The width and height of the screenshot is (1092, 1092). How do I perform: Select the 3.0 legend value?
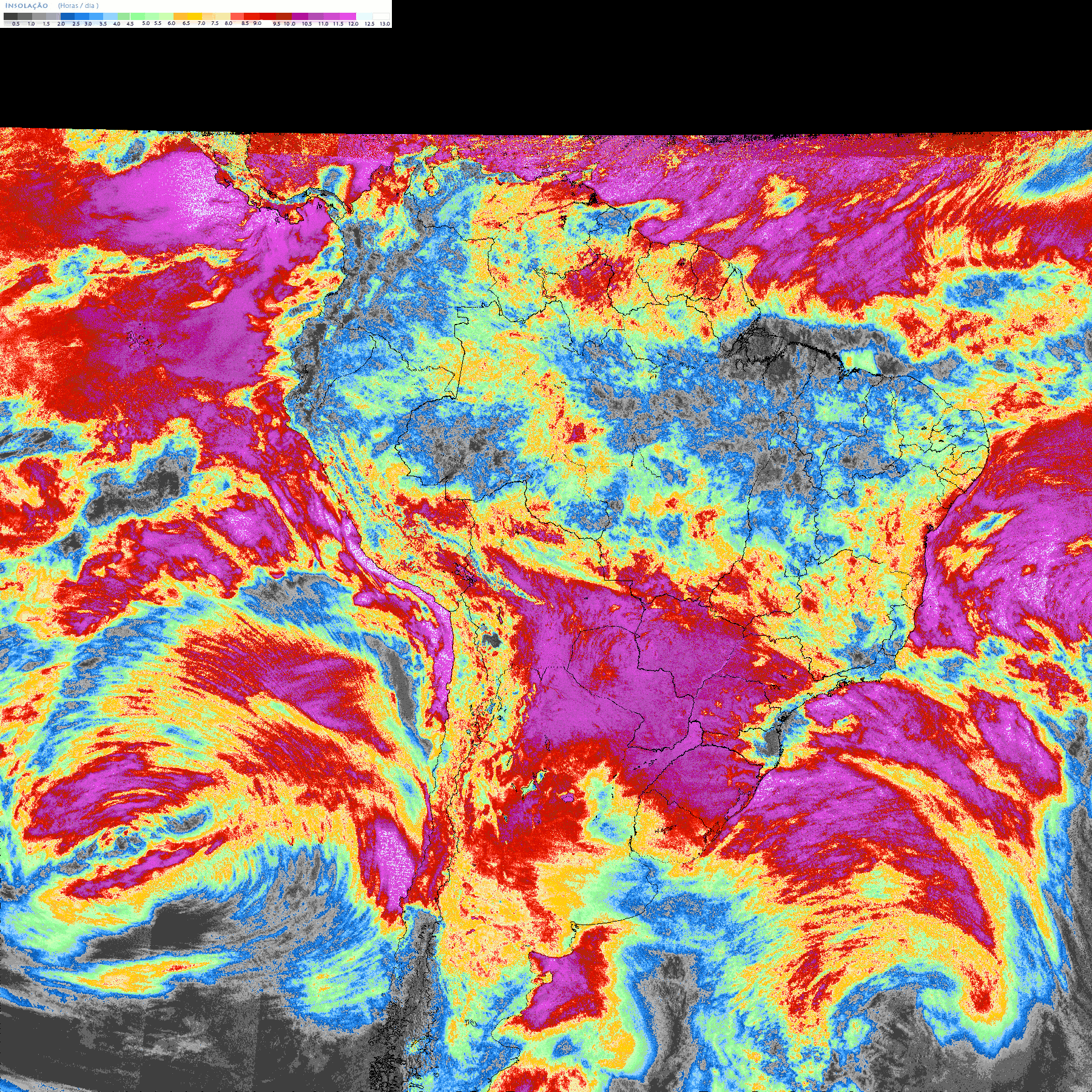[88, 24]
